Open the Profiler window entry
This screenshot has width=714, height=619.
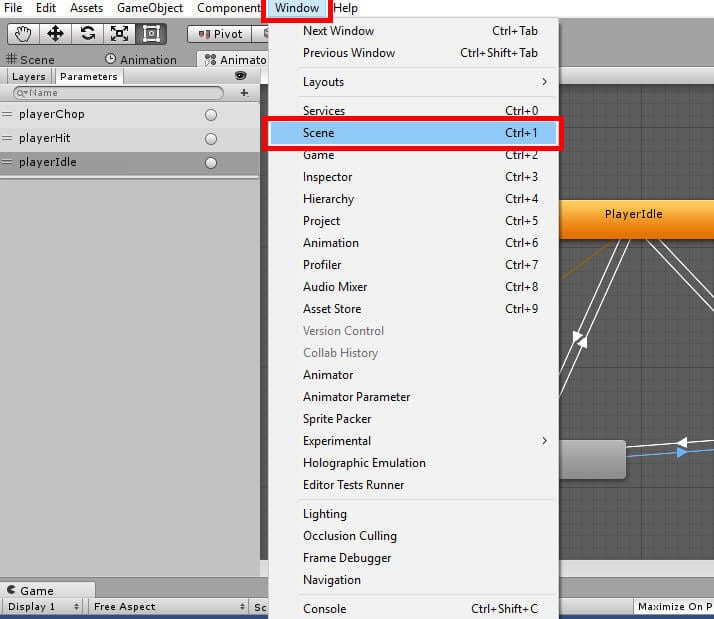(x=413, y=265)
